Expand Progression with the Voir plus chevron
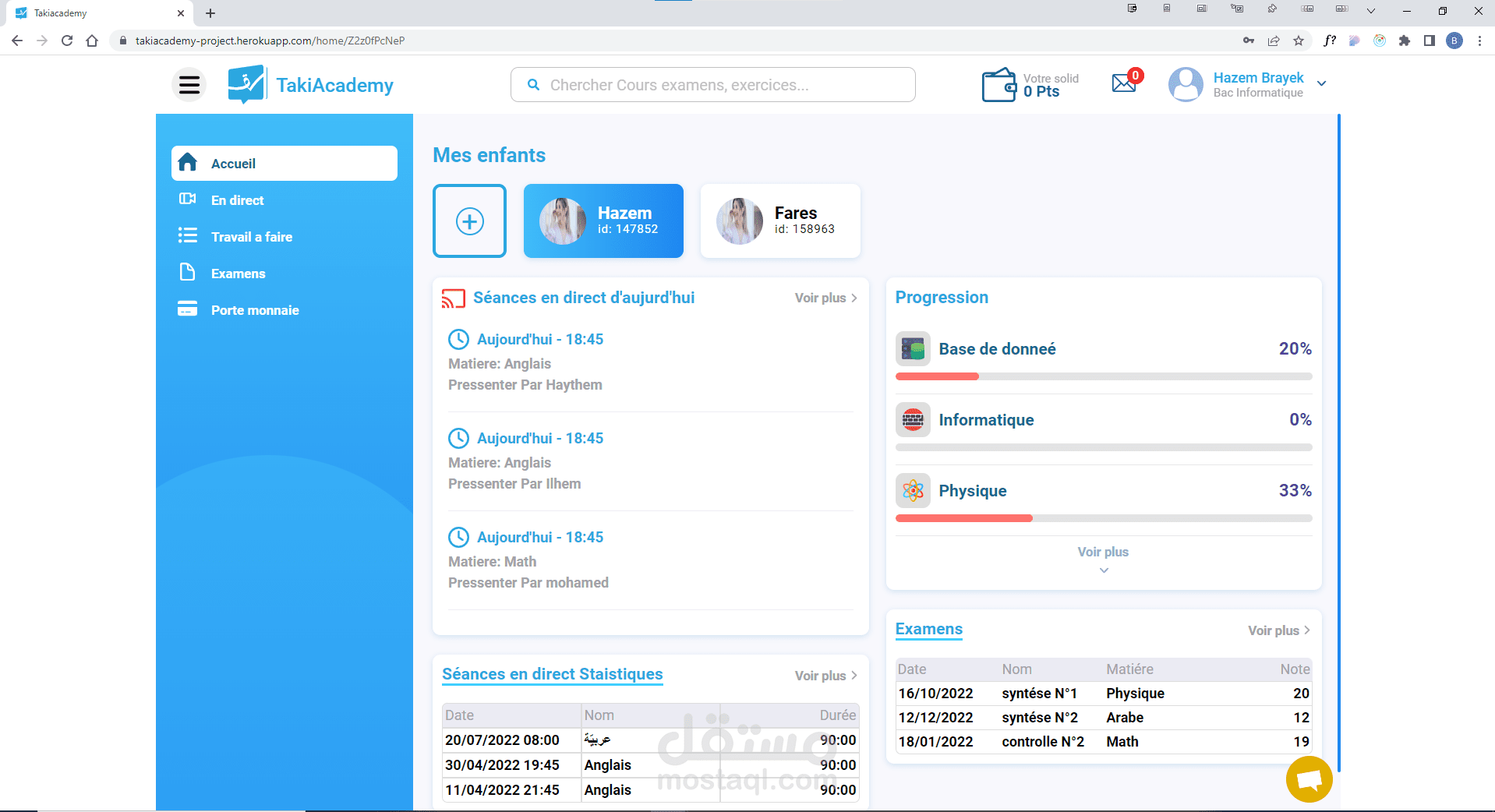1495x812 pixels. coord(1104,570)
